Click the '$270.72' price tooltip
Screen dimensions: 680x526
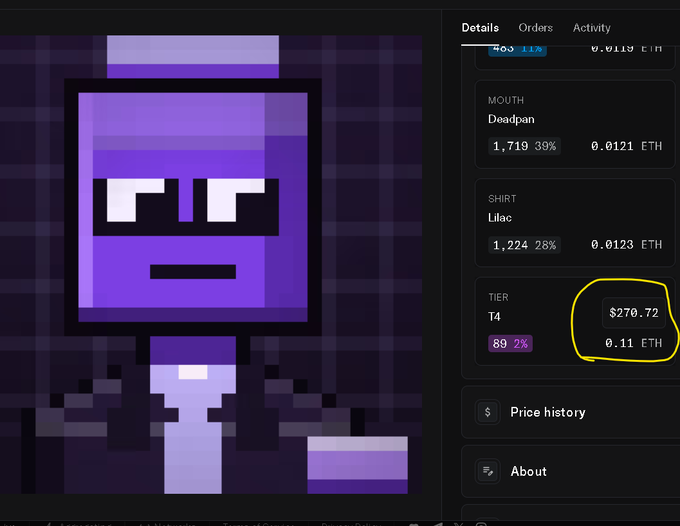pos(634,313)
